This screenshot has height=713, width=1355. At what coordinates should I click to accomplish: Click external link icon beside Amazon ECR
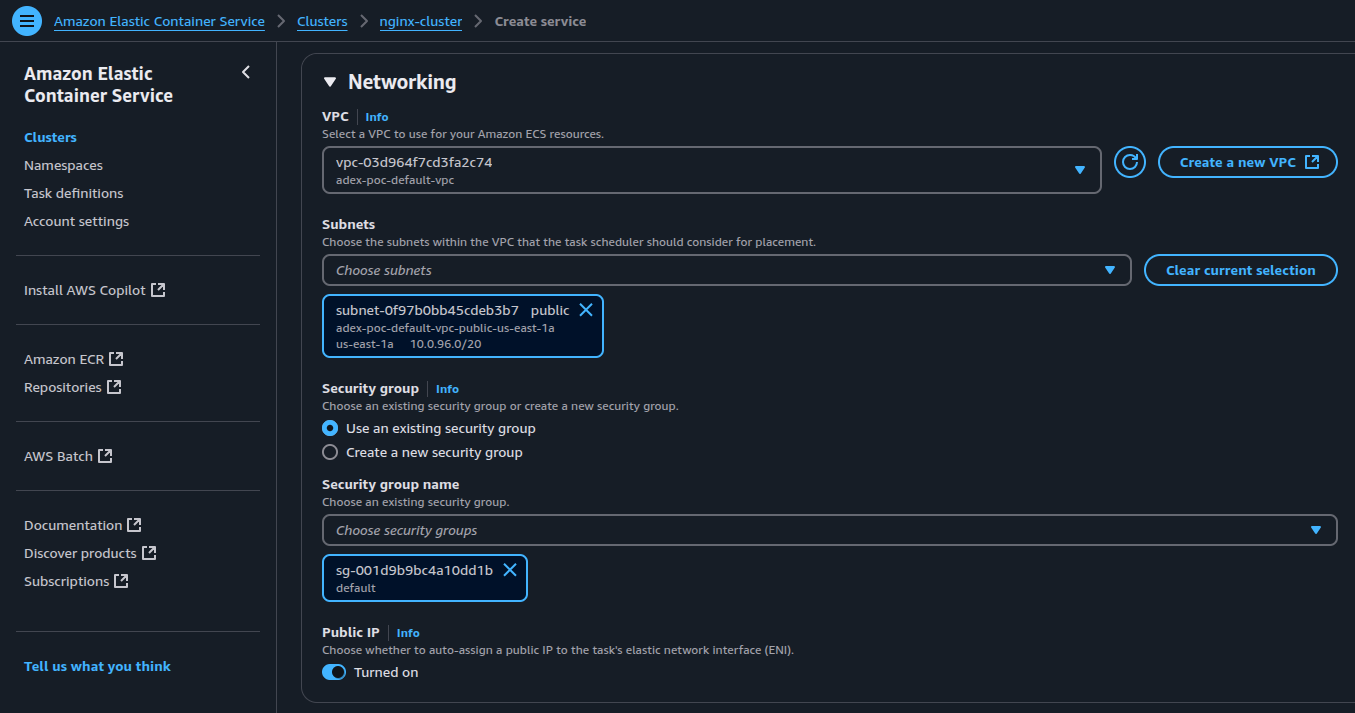pos(116,359)
